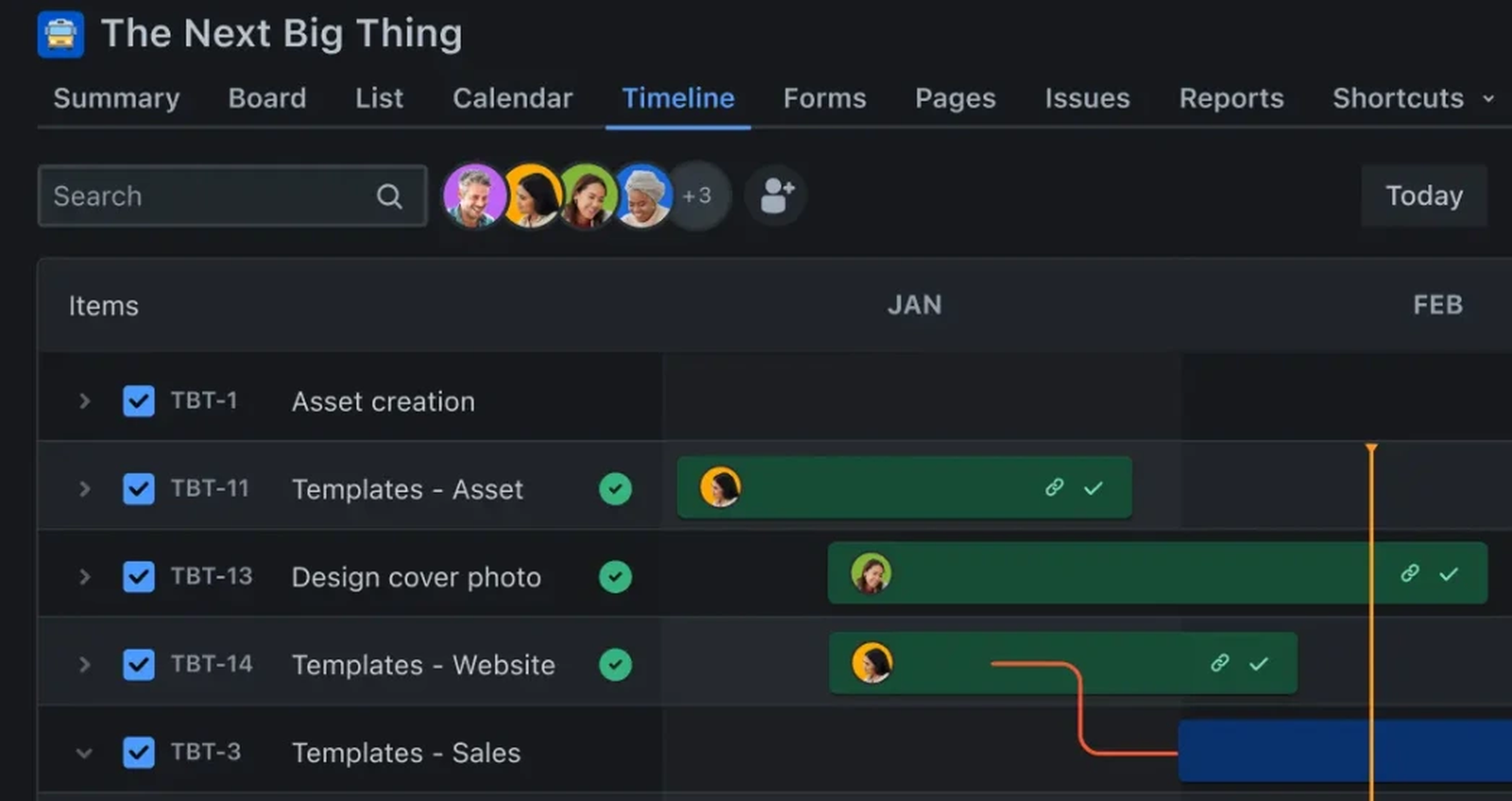1512x801 pixels.
Task: Expand the TBT-11 Templates - Asset row
Action: pos(84,488)
